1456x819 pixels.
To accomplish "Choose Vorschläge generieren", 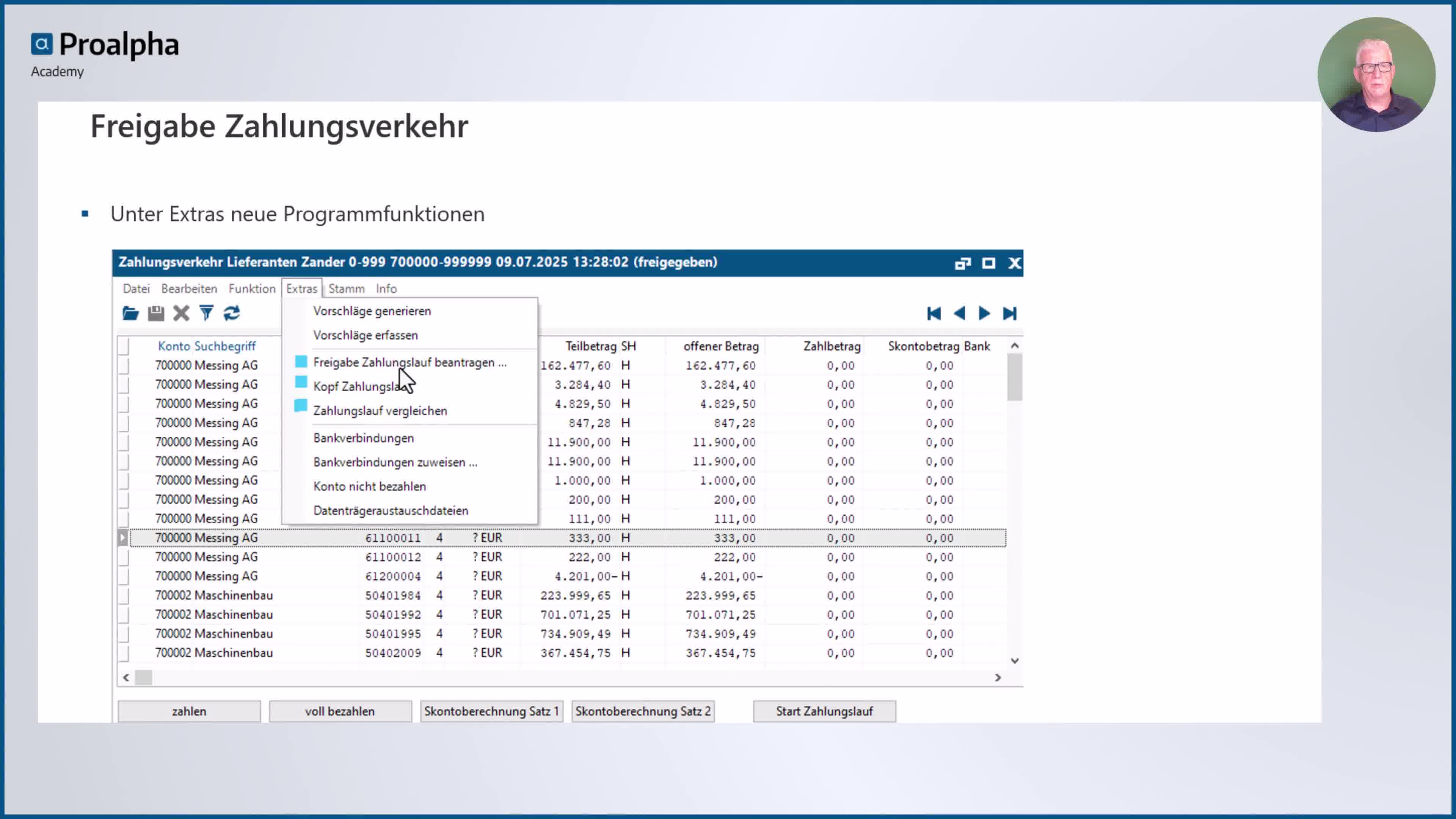I will [x=410, y=311].
